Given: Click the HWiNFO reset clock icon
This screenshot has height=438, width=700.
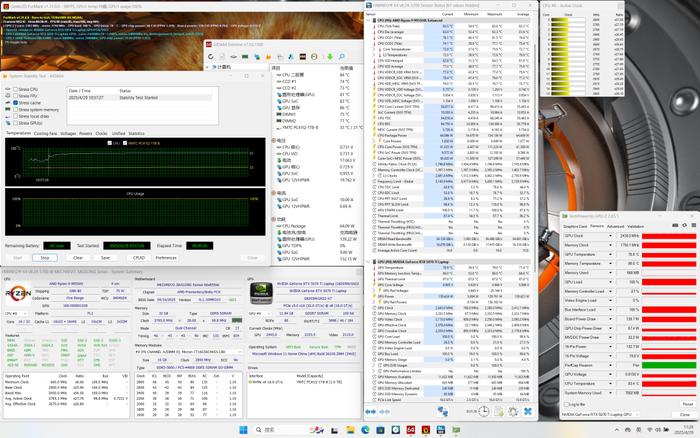Looking at the screenshot, I should pyautogui.click(x=484, y=411).
